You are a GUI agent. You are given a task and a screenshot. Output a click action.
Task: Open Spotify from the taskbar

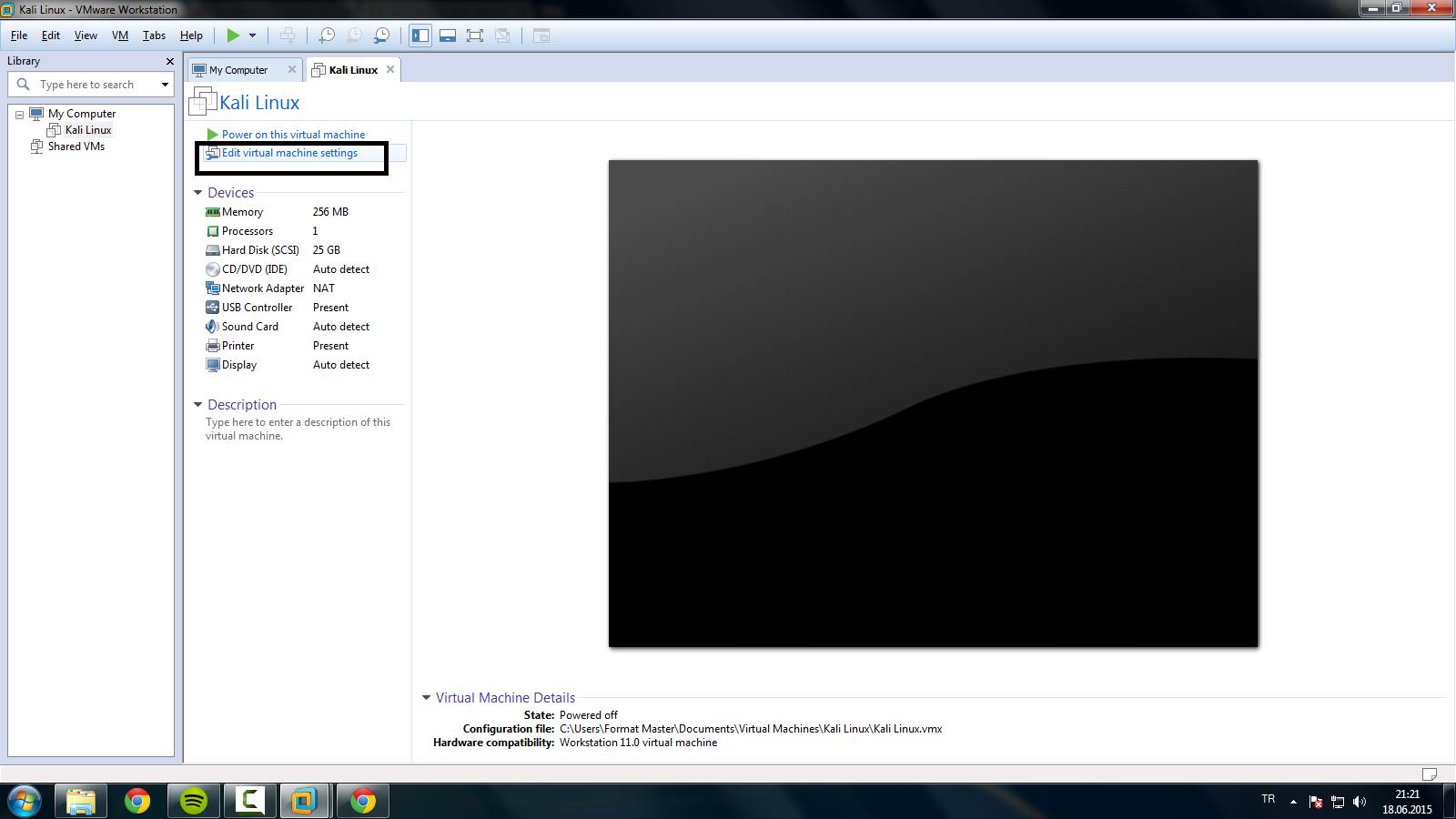193,801
